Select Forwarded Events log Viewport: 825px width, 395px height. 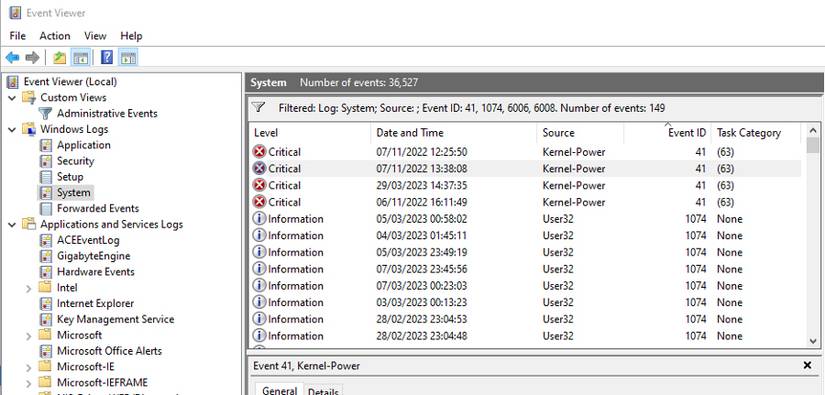pos(98,208)
